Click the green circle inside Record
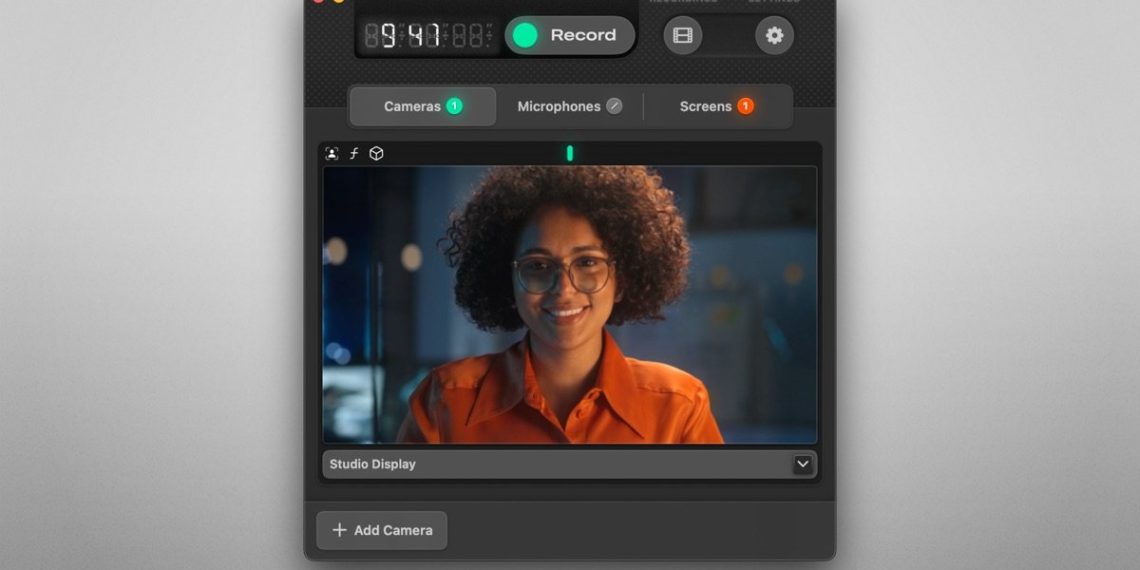Image resolution: width=1140 pixels, height=570 pixels. tap(525, 36)
